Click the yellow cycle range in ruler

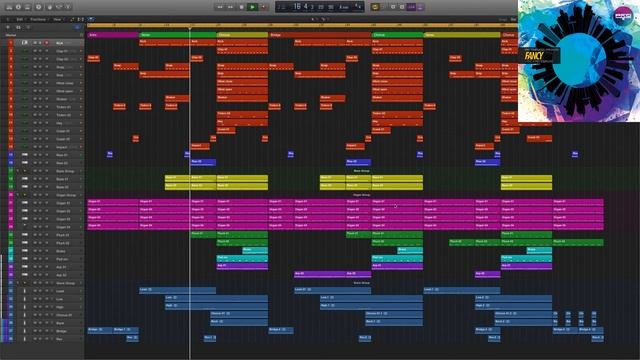point(302,26)
